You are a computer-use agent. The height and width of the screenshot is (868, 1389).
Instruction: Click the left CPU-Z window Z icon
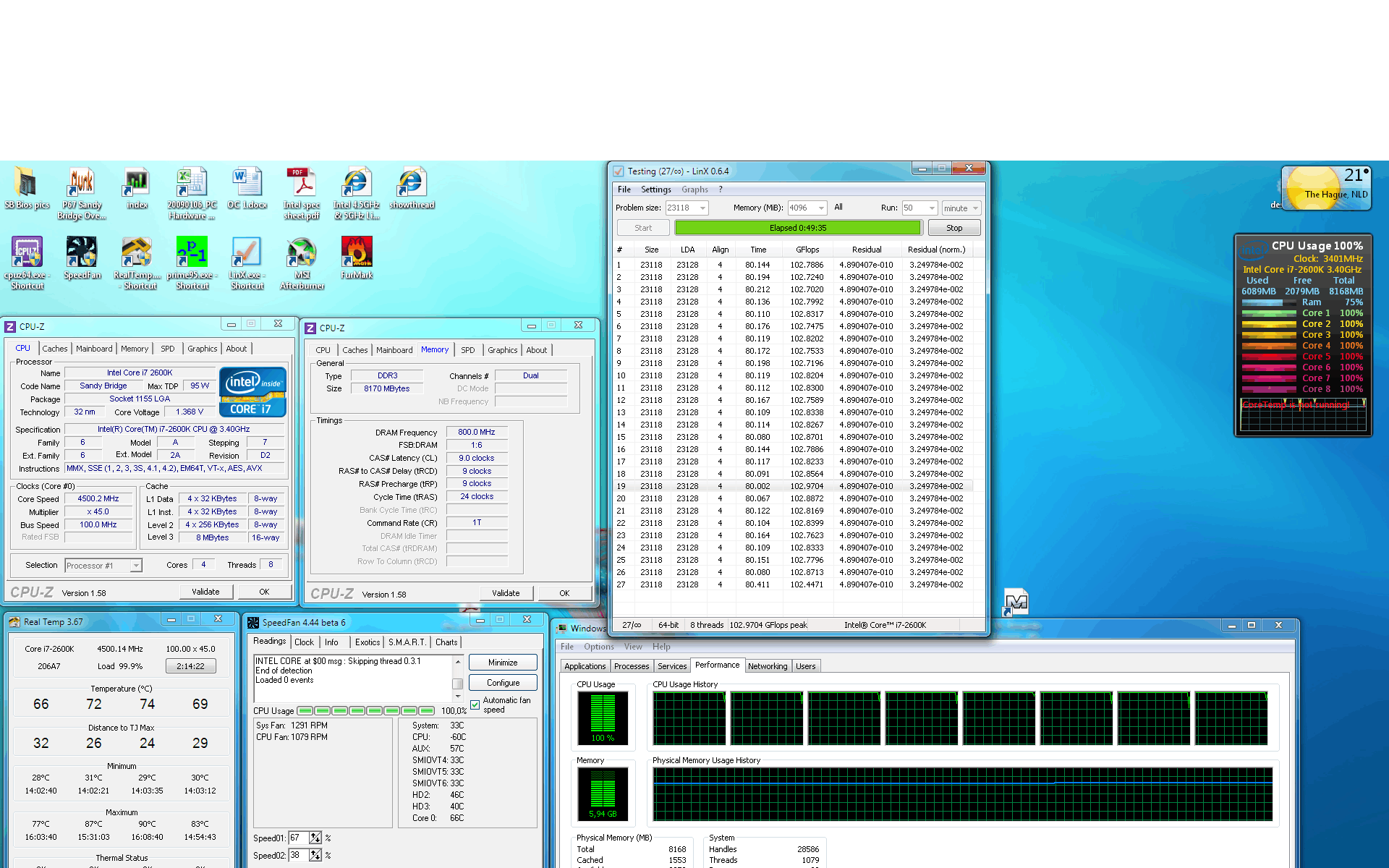10,327
